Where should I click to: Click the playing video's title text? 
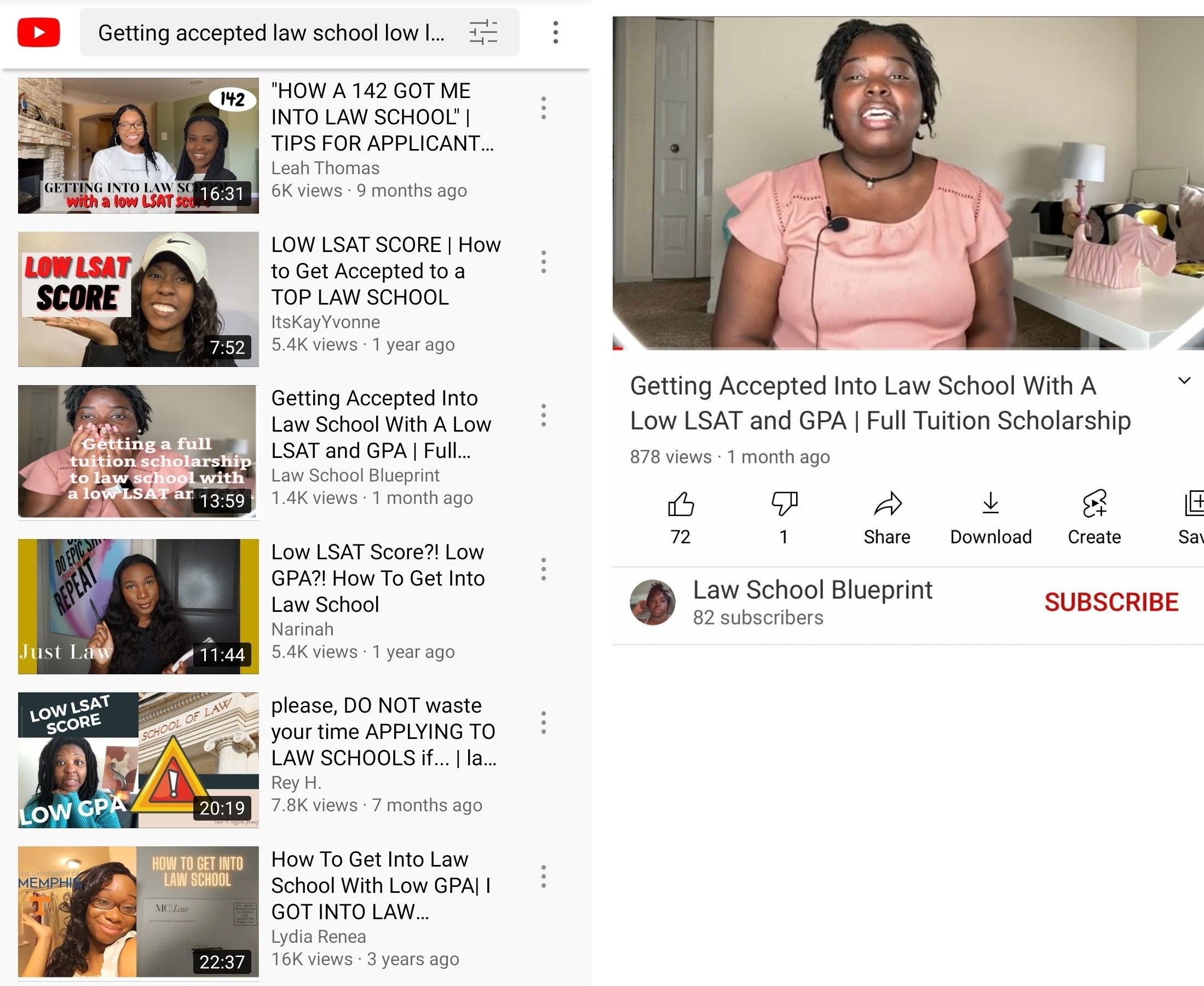tap(880, 403)
